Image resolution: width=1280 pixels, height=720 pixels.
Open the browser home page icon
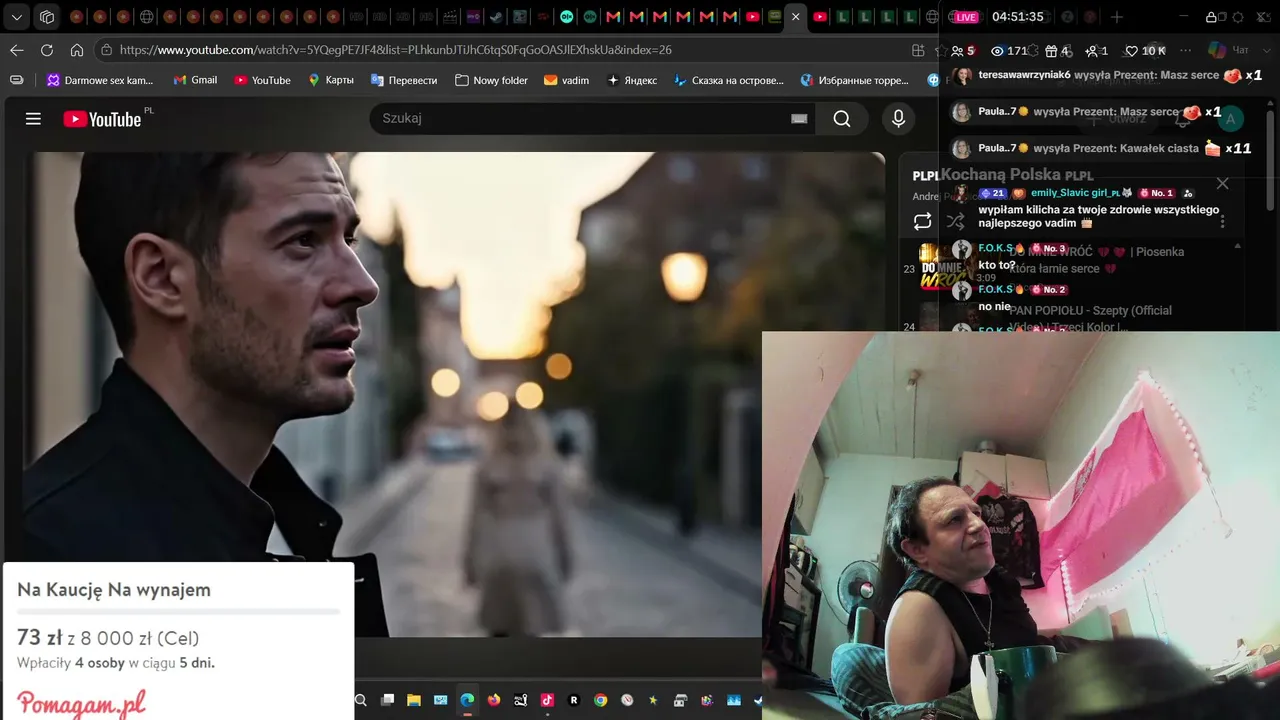point(77,50)
